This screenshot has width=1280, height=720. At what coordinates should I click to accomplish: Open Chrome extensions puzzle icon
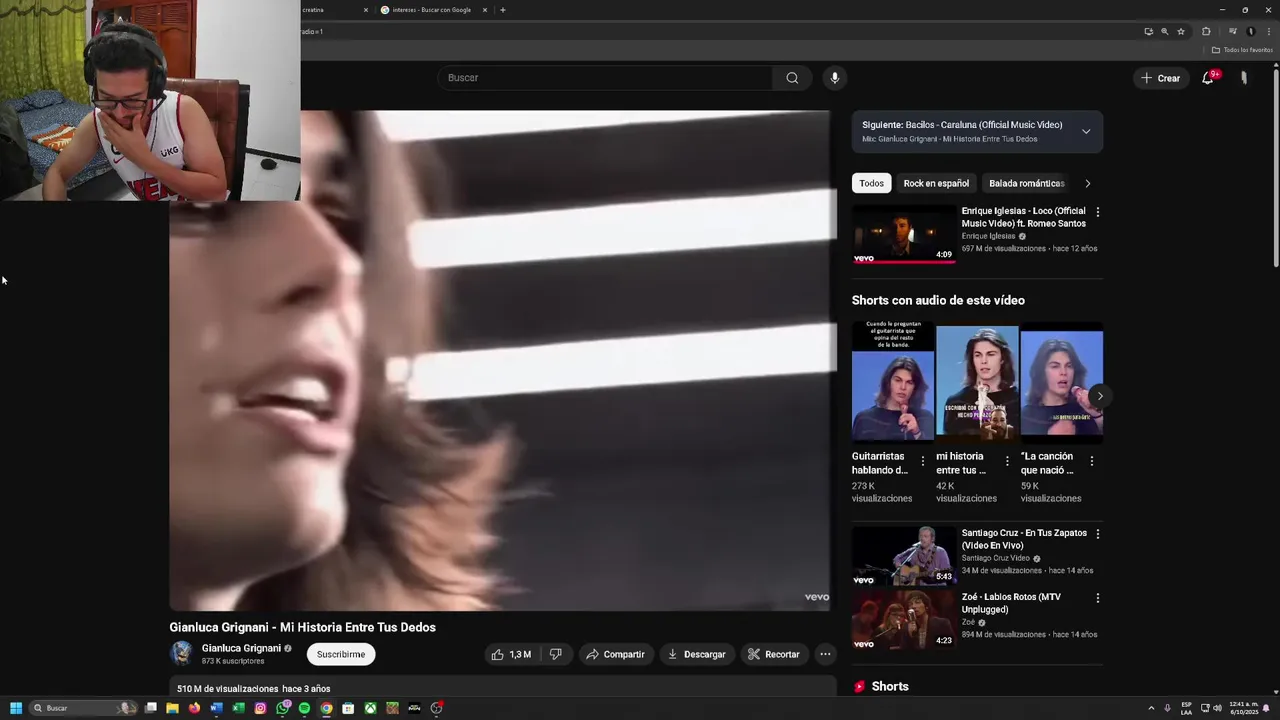coord(1206,31)
